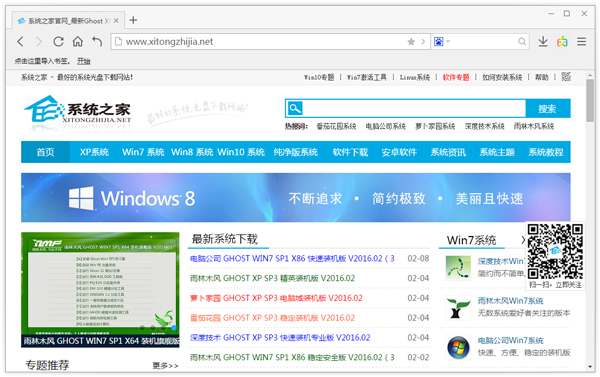
Task: Open 电脑公司 GHOST WIN7 SP1 X86 快速装机版 link
Action: point(292,258)
